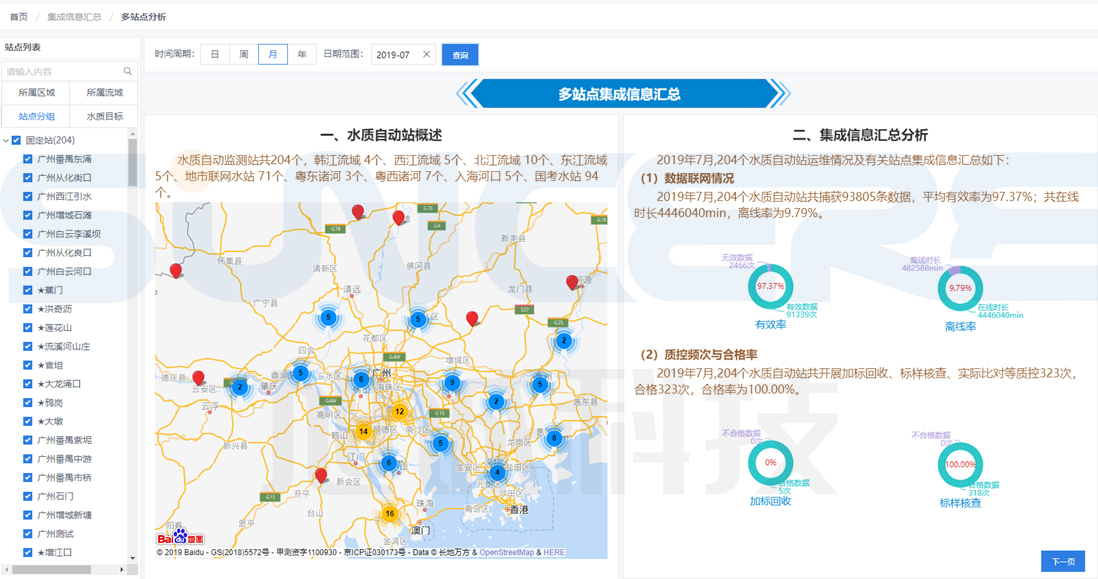Switch to the 所属流域 tab

coord(104,93)
